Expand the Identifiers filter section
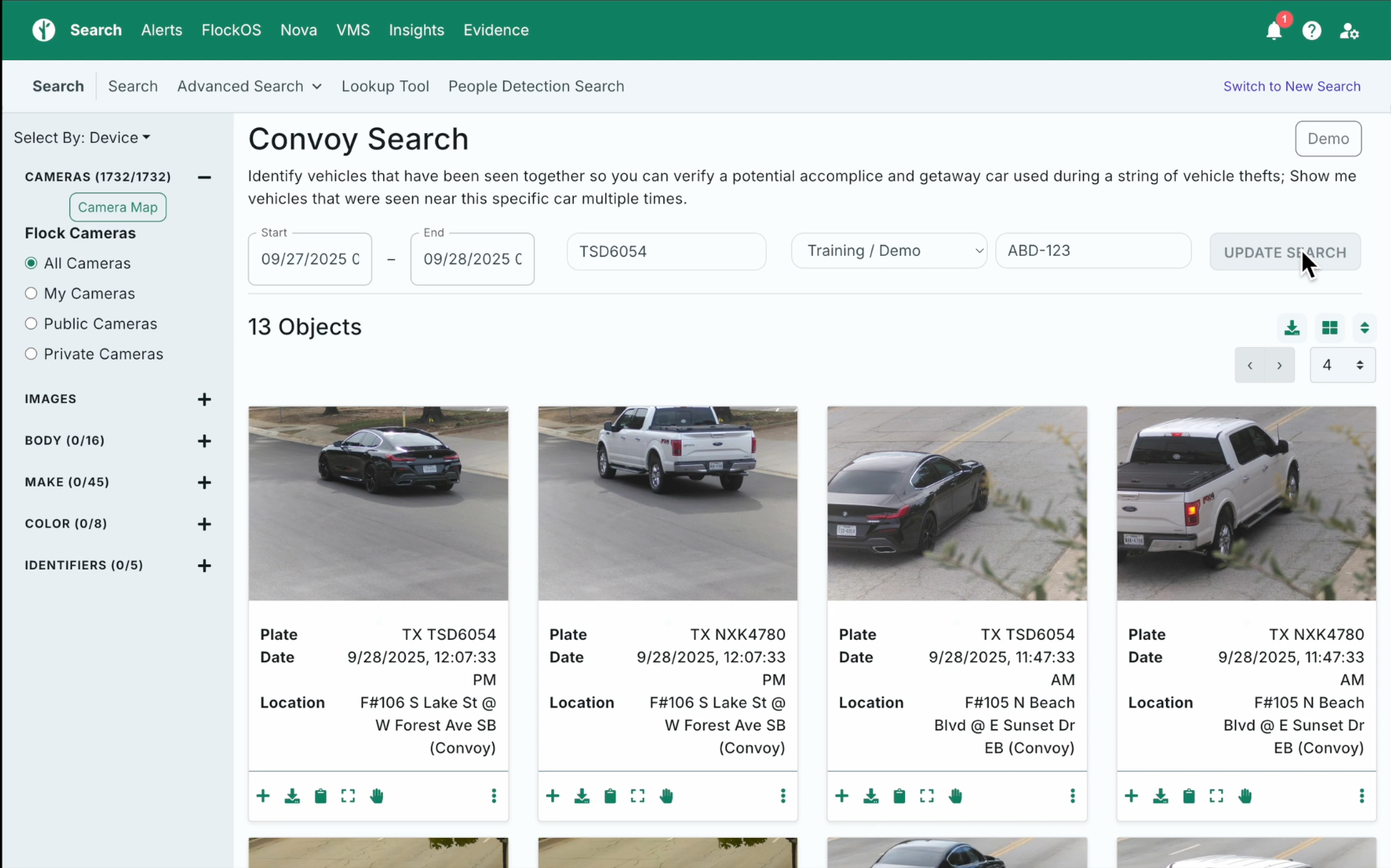This screenshot has width=1391, height=868. 204,566
